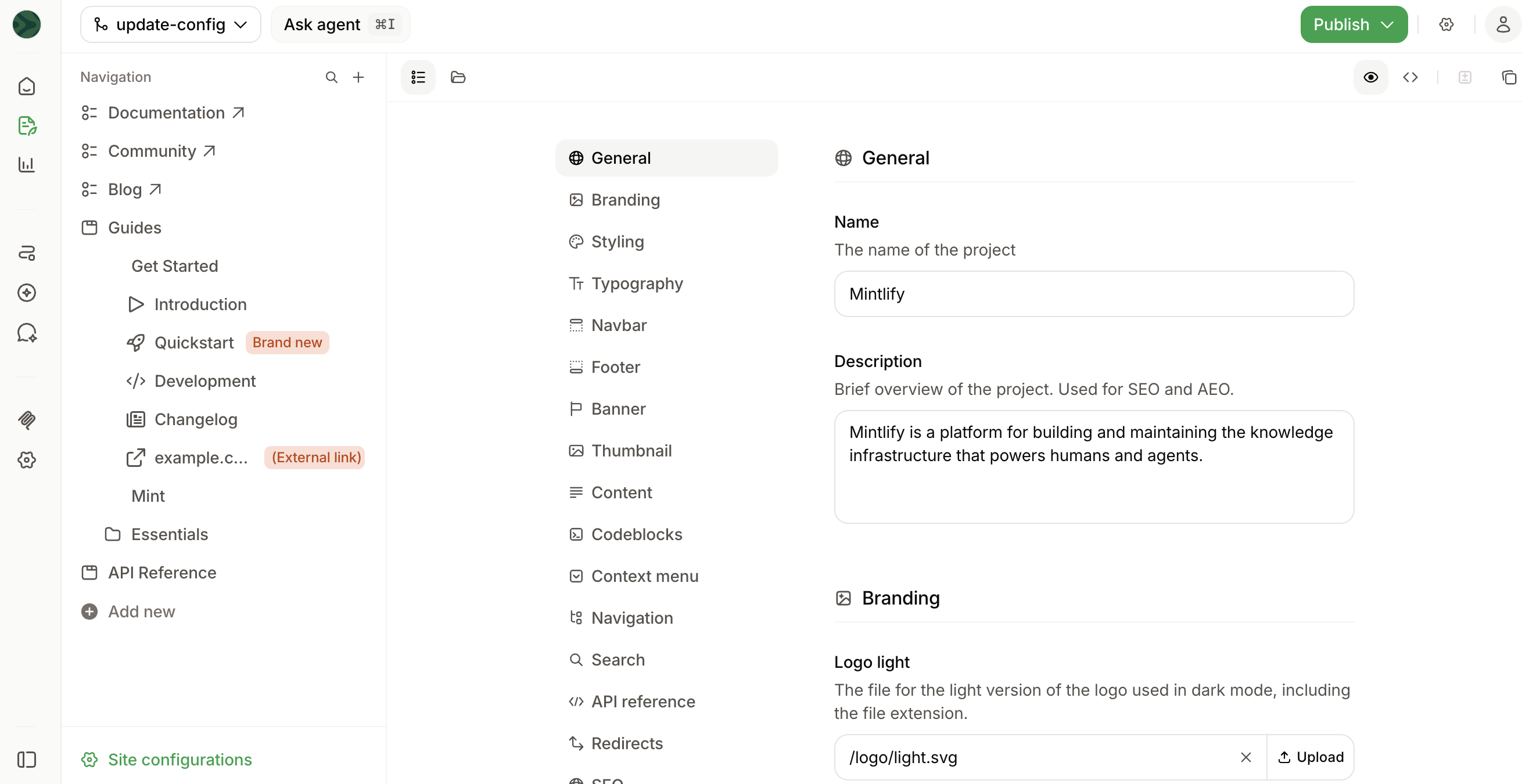This screenshot has height=784, width=1522.
Task: Switch to the navigation list view icon
Action: click(x=418, y=77)
